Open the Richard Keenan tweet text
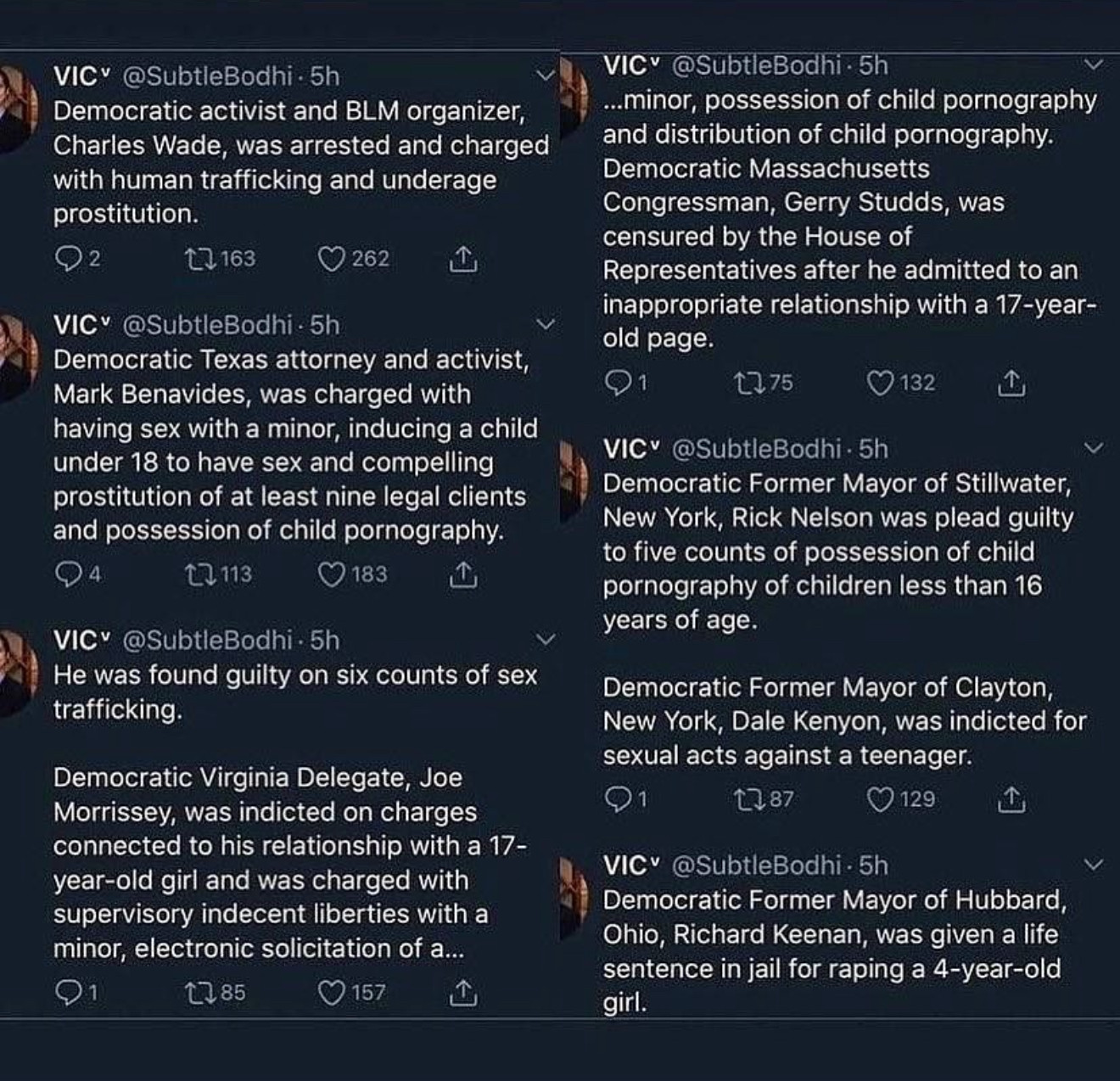The height and width of the screenshot is (1081, 1120). coord(832,951)
